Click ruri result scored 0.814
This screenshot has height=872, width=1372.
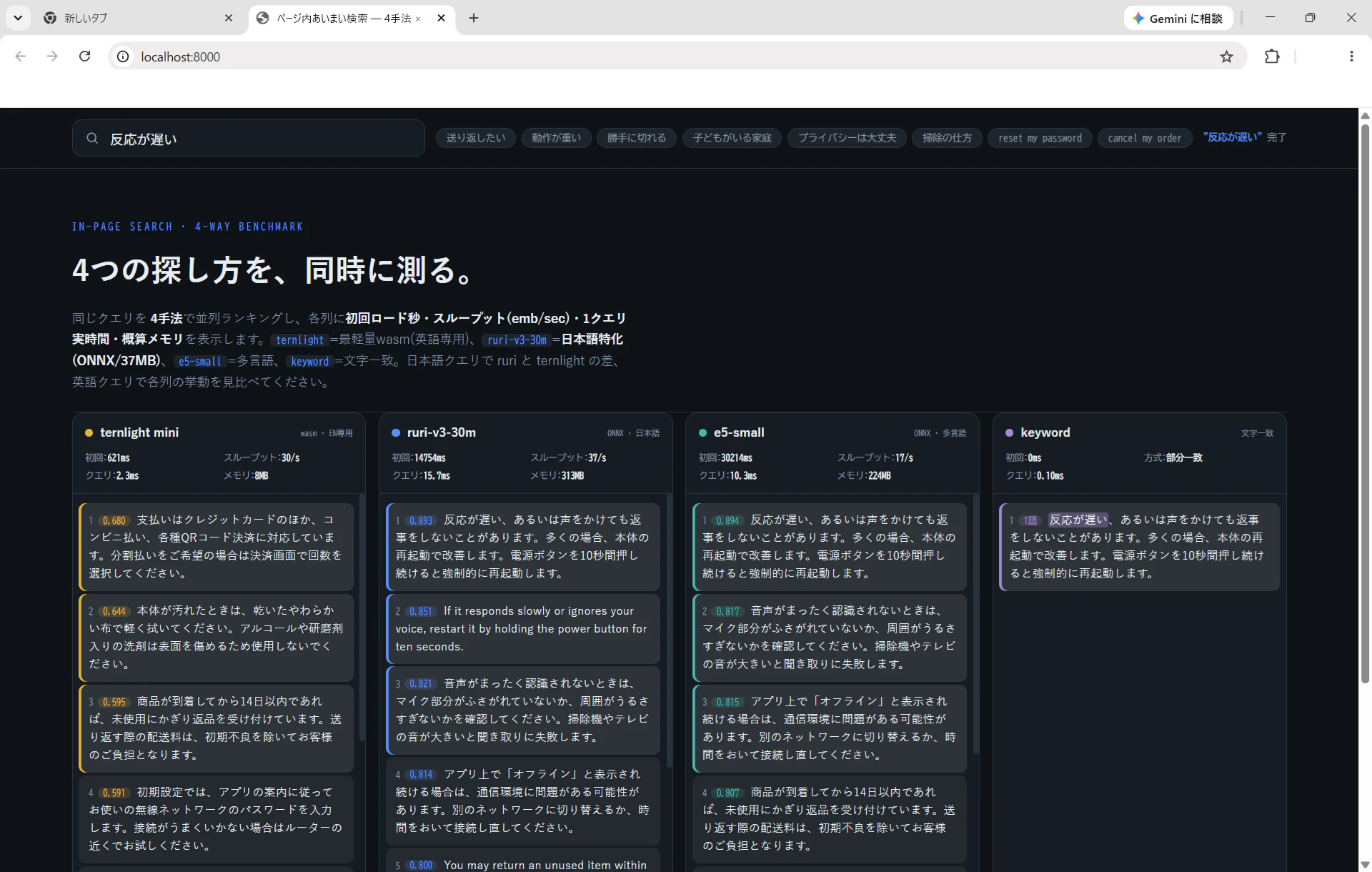[523, 801]
